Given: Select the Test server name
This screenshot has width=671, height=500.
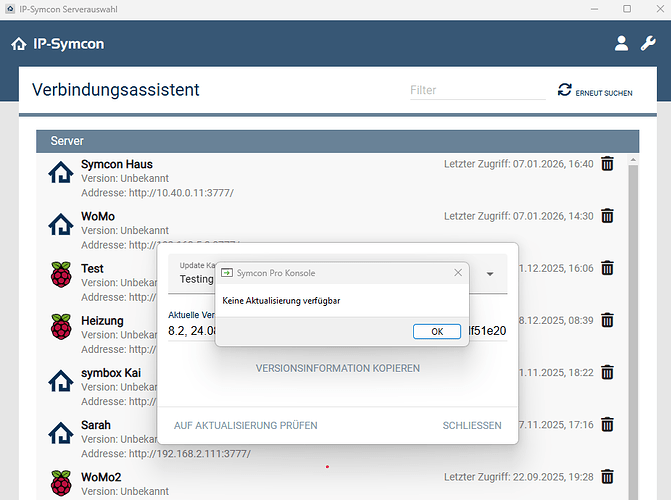Looking at the screenshot, I should (x=92, y=269).
